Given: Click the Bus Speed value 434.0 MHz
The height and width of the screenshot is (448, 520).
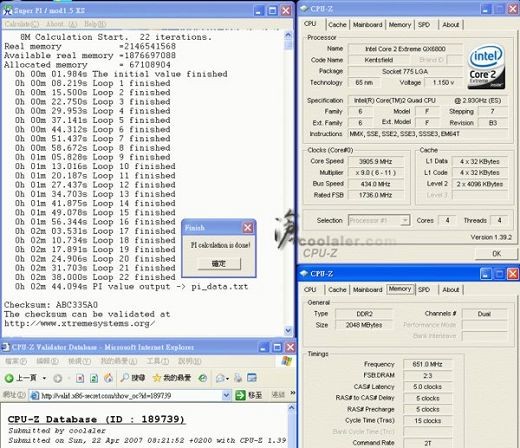Looking at the screenshot, I should (375, 184).
